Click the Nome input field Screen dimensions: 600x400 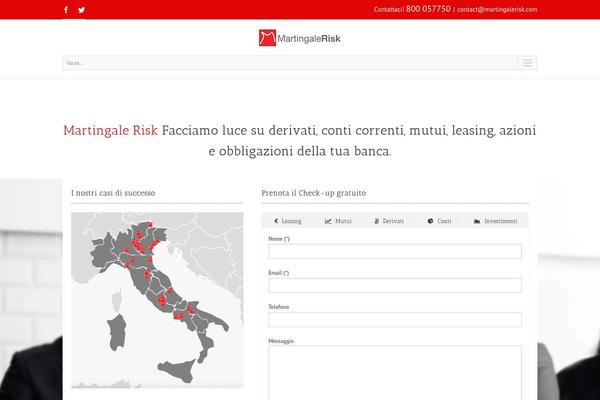point(395,251)
